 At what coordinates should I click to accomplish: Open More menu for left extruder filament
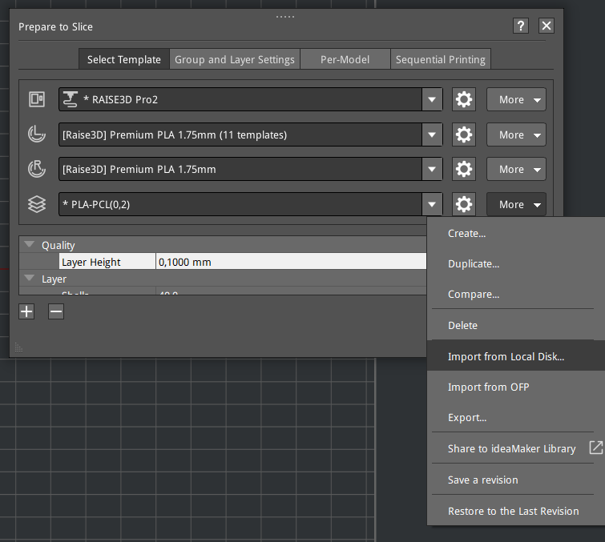coord(516,135)
